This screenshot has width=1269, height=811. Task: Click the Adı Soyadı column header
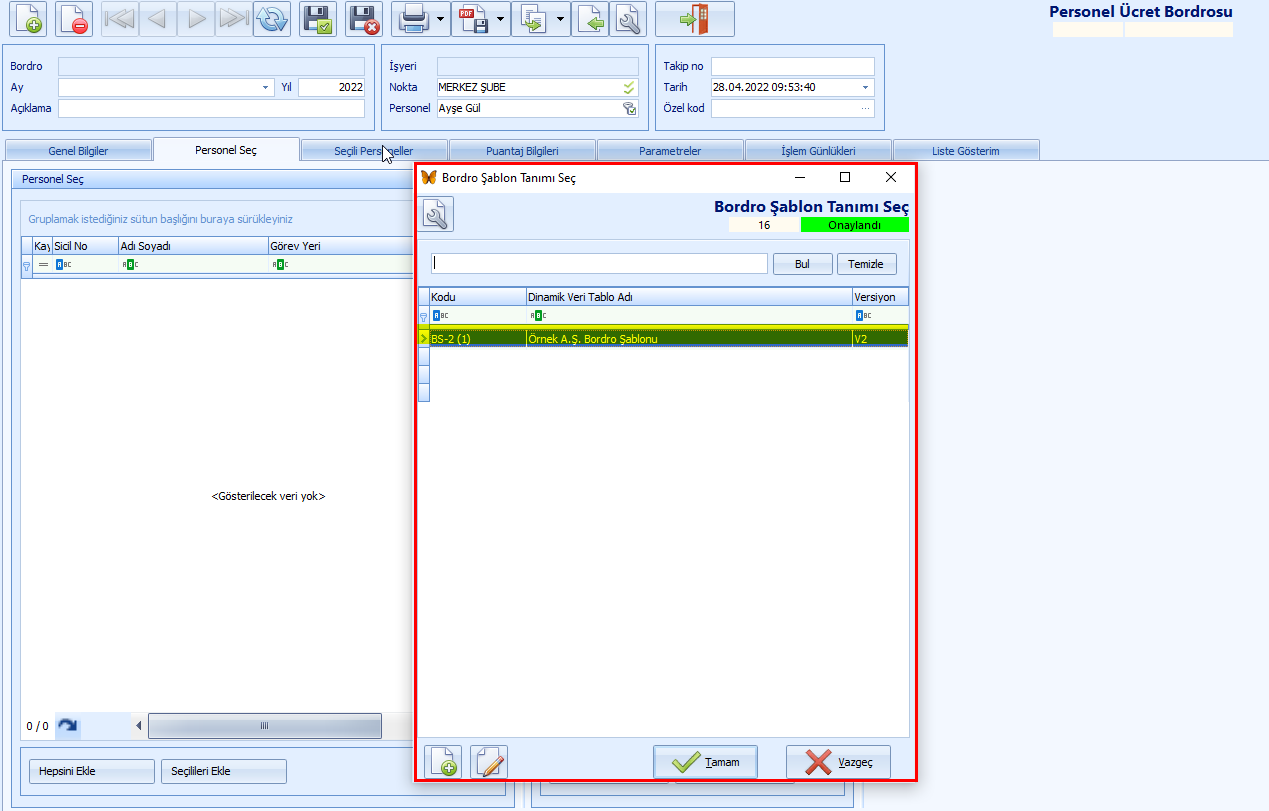tap(192, 246)
